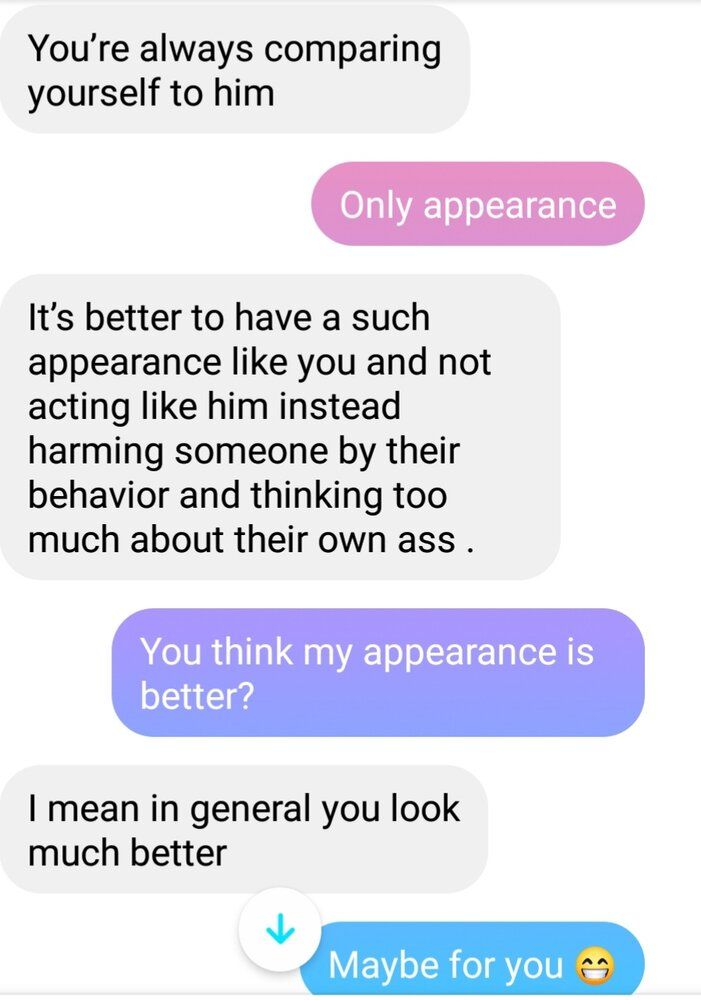Screen dimensions: 701x1000
Task: Tap the line 'I mean in general you look'
Action: 244,810
